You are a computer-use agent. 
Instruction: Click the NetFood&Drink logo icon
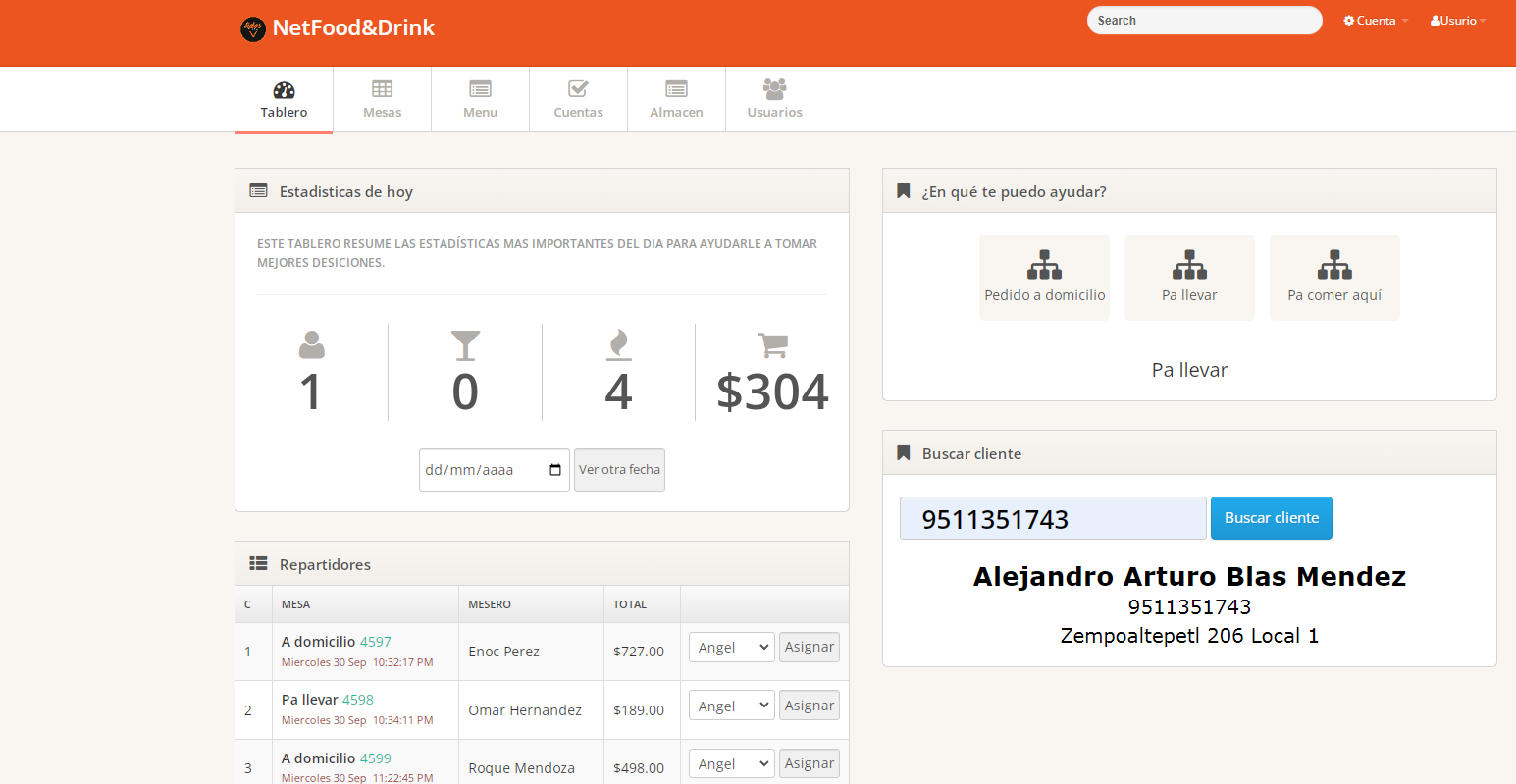point(253,28)
